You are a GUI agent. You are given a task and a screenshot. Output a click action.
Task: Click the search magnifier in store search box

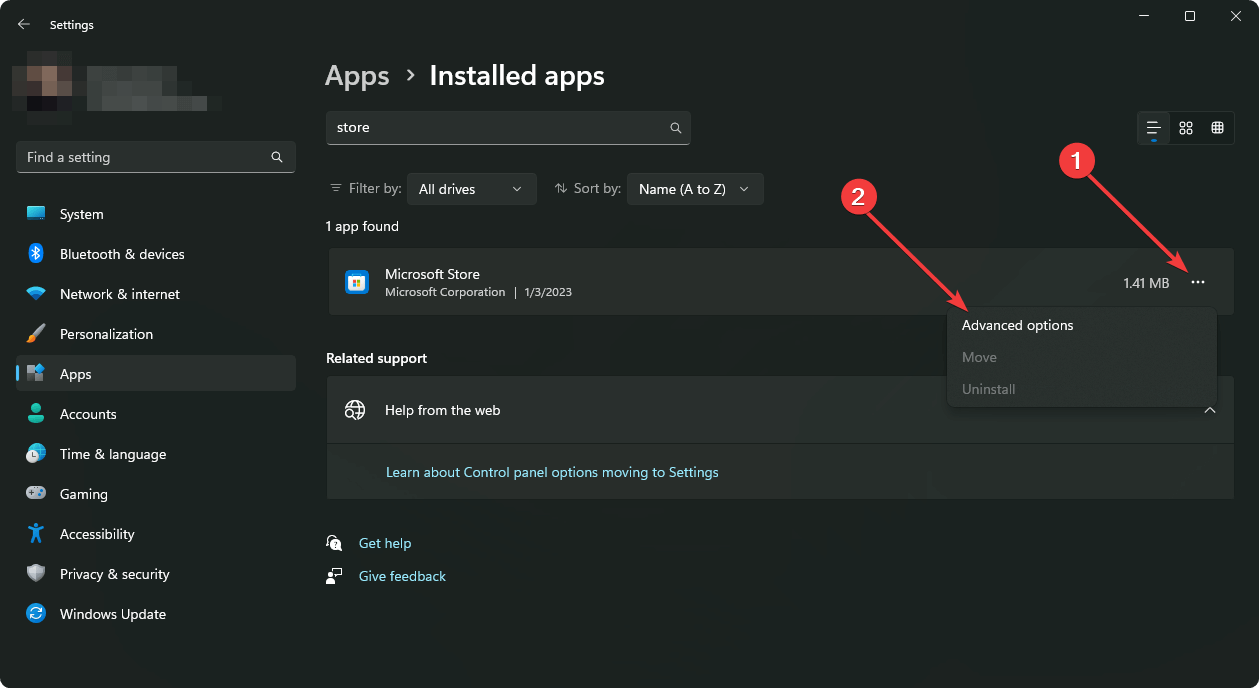[675, 128]
